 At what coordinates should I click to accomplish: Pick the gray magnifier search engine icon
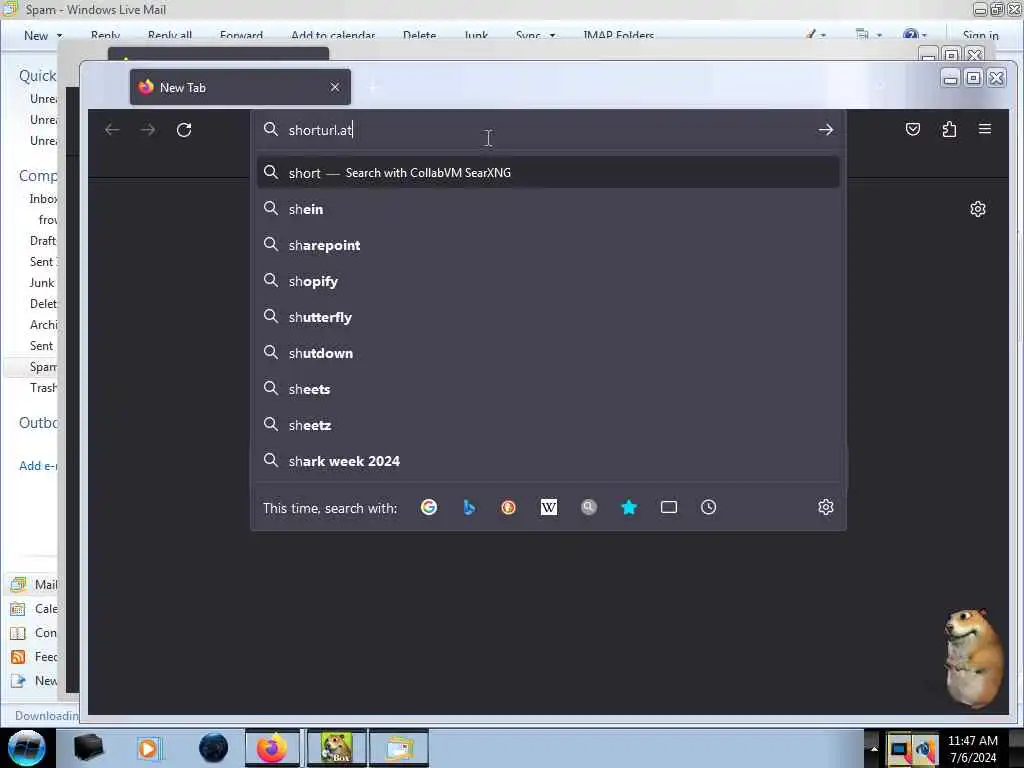(588, 507)
